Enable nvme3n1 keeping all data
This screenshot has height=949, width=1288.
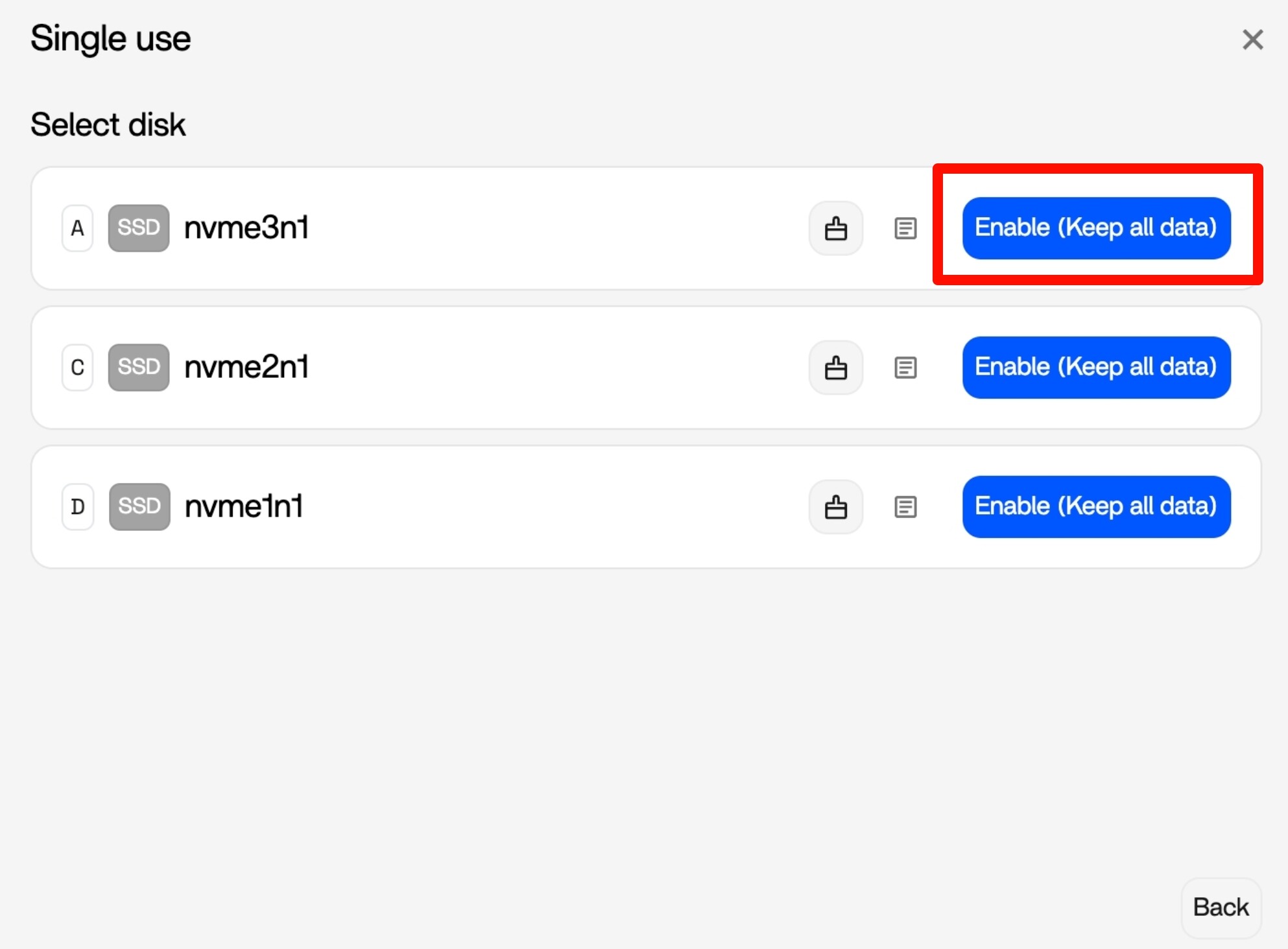pos(1096,228)
